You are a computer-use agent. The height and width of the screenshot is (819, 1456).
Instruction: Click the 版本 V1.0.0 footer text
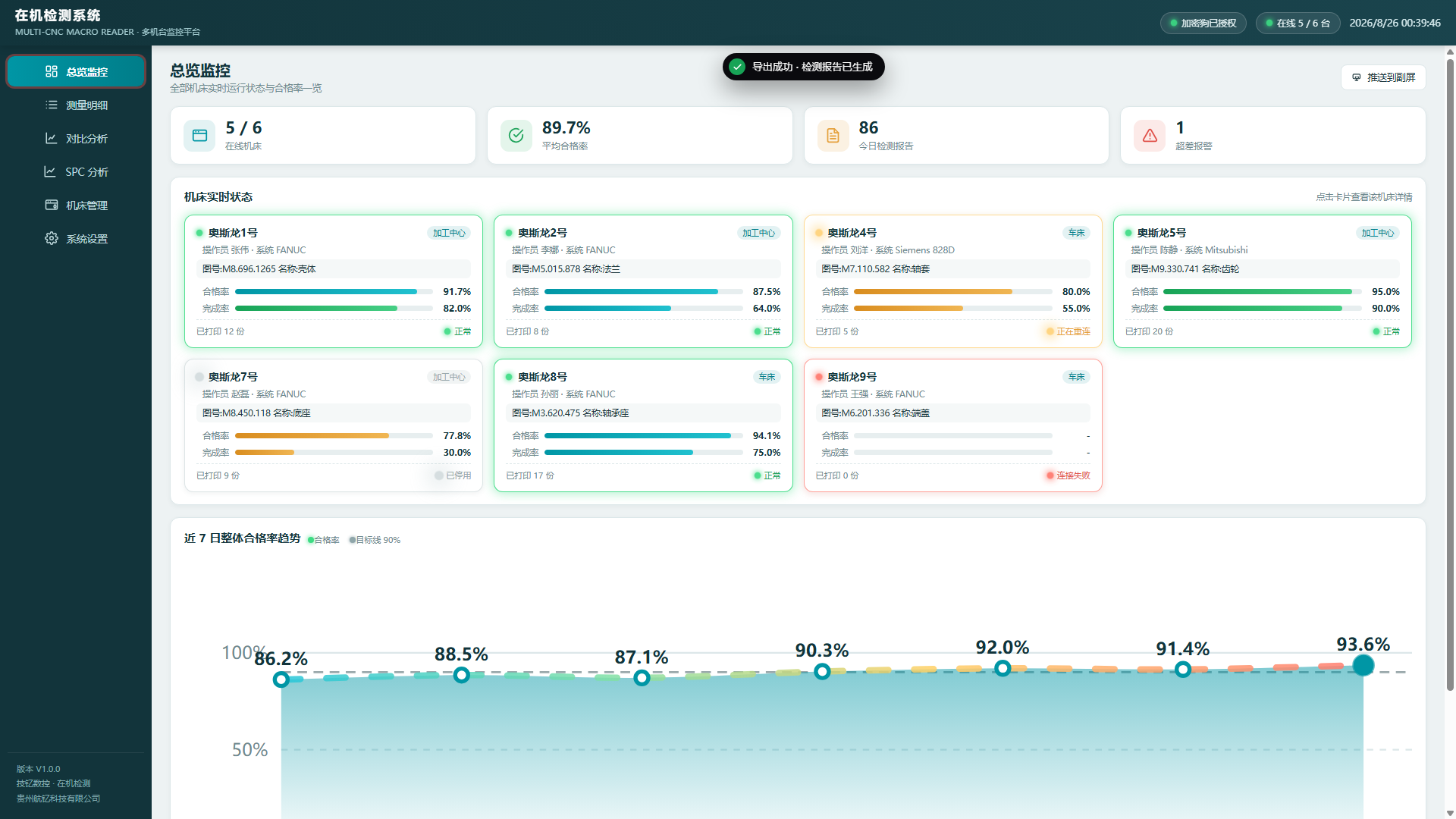pos(39,769)
